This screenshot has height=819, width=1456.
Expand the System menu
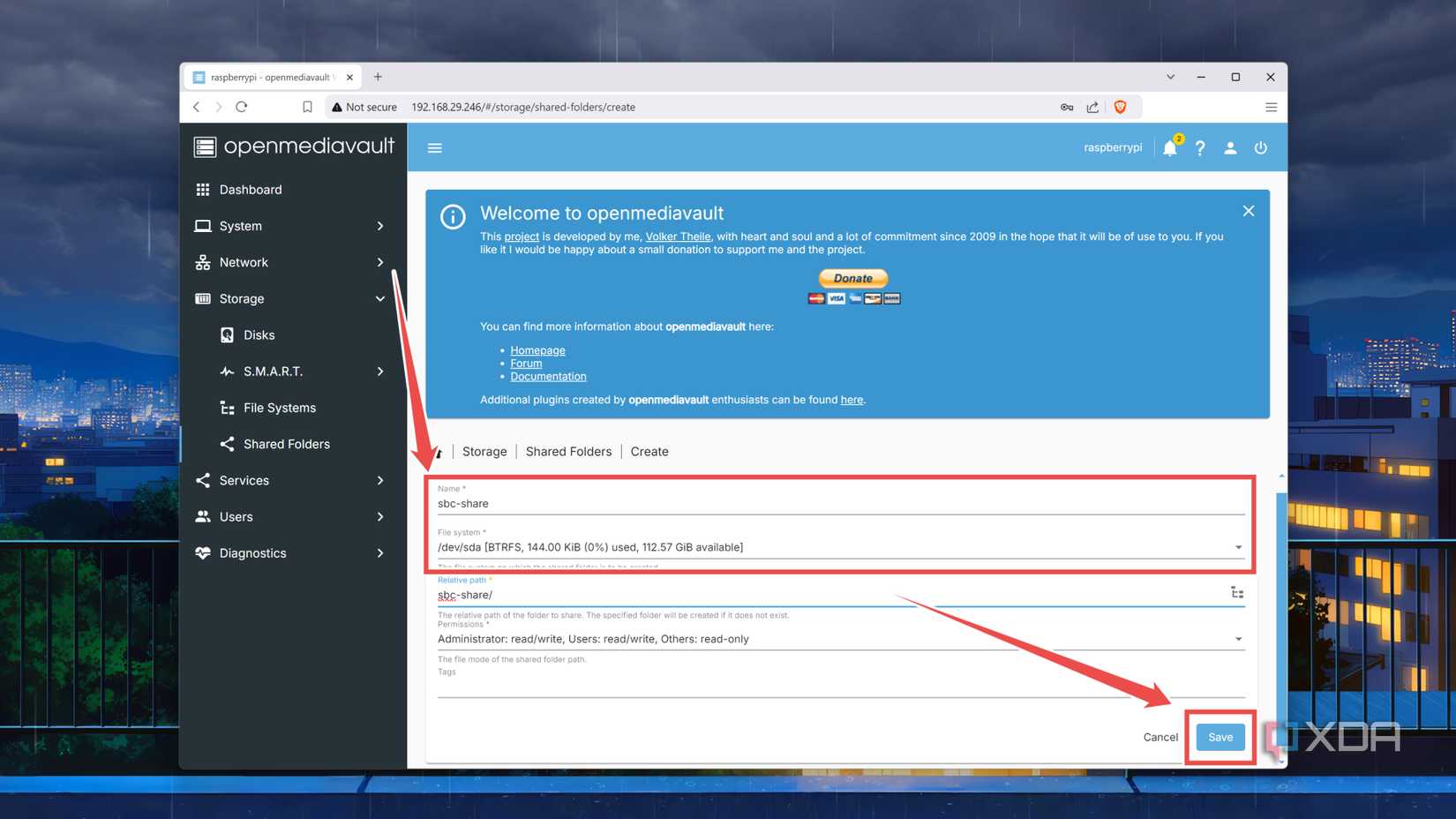[x=291, y=226]
